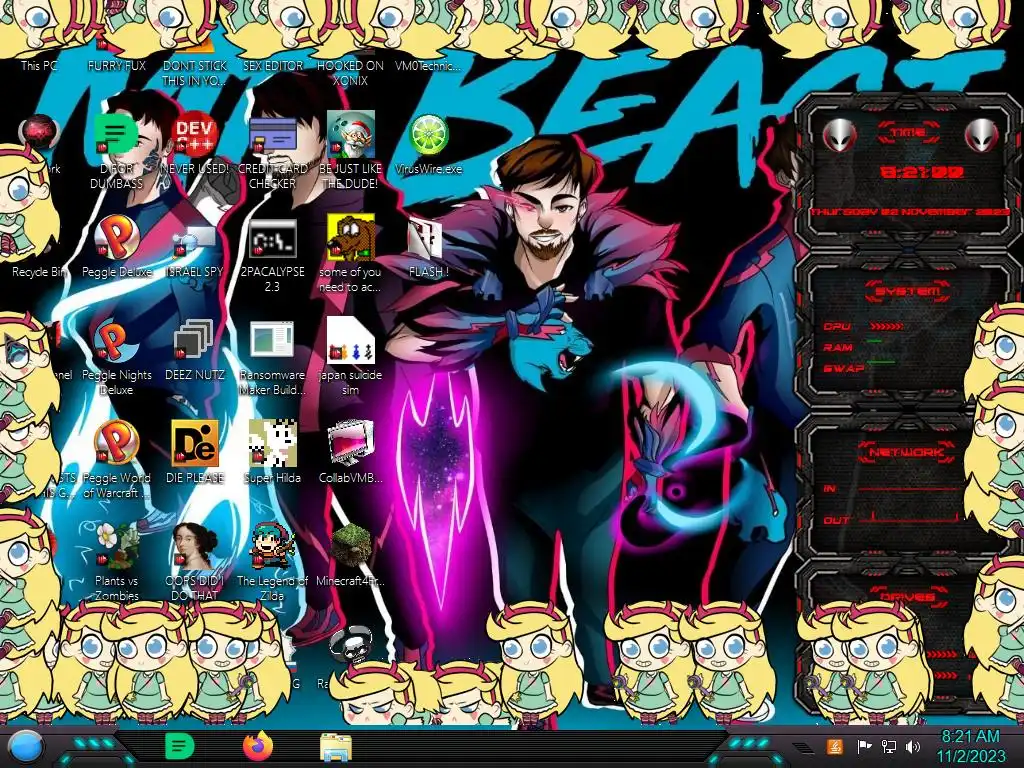The height and width of the screenshot is (768, 1024).
Task: Click the network OUT graph line
Action: pyautogui.click(x=910, y=519)
